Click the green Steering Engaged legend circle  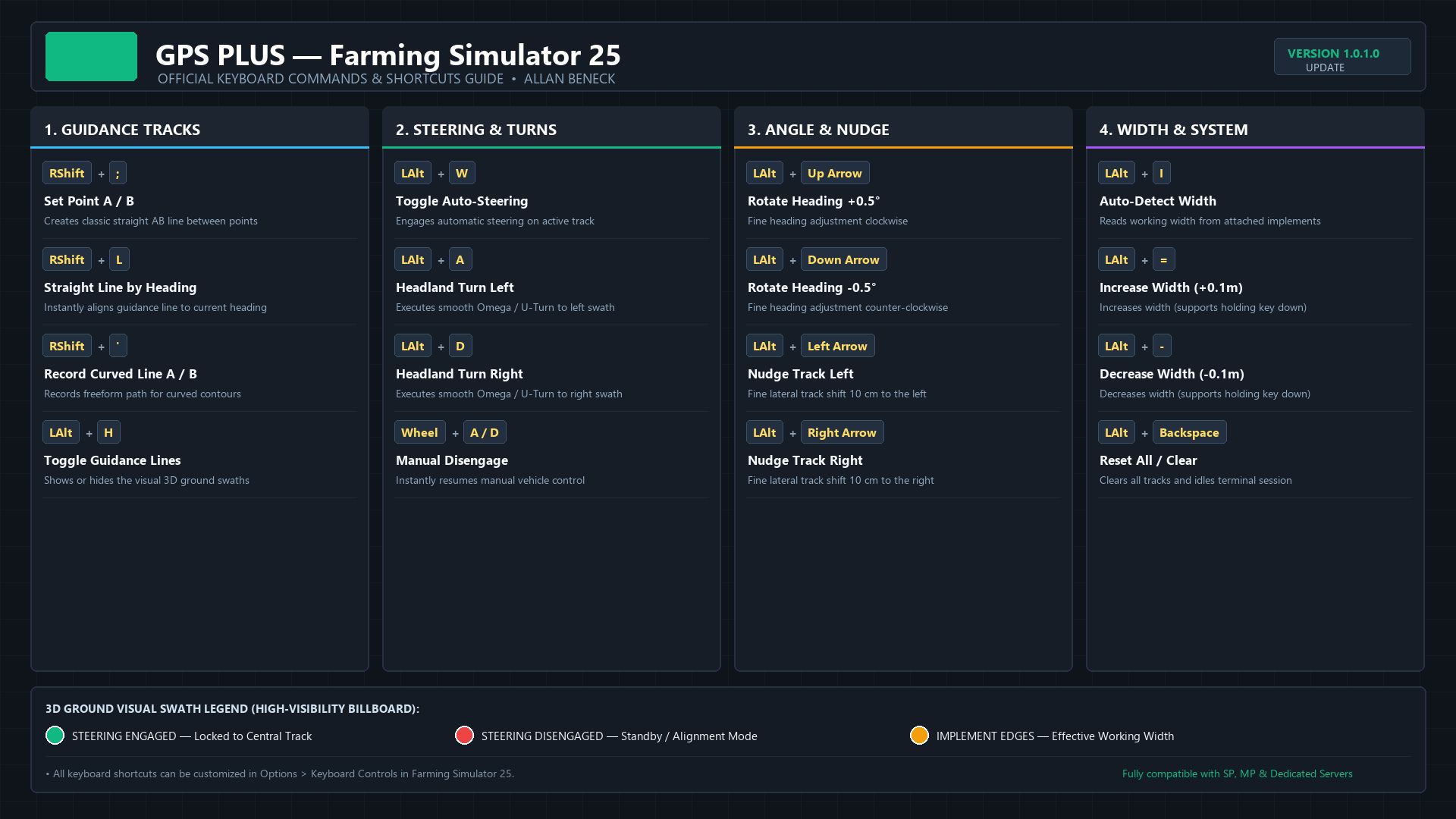[55, 736]
